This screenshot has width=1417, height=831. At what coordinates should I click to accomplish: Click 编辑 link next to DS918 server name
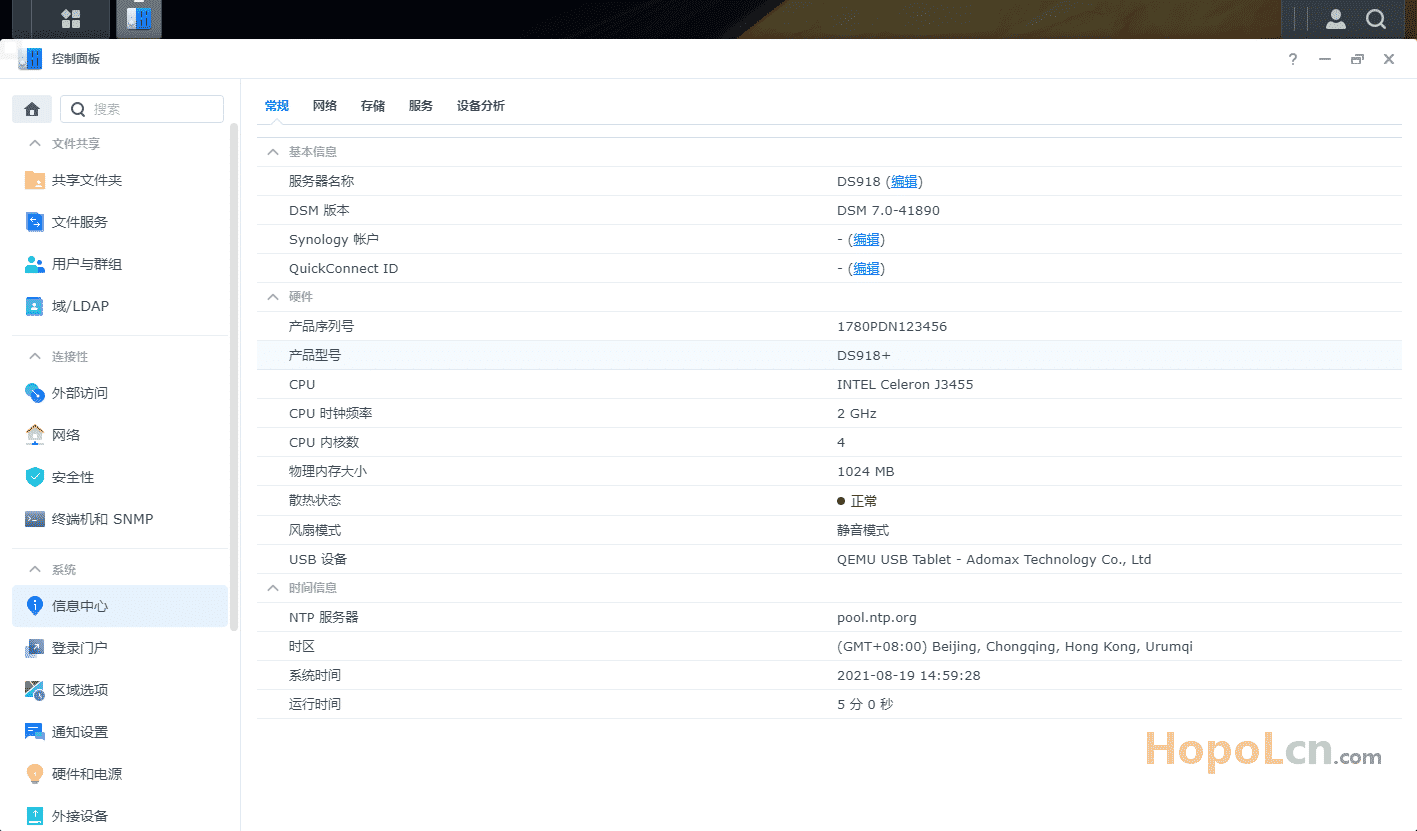(904, 182)
